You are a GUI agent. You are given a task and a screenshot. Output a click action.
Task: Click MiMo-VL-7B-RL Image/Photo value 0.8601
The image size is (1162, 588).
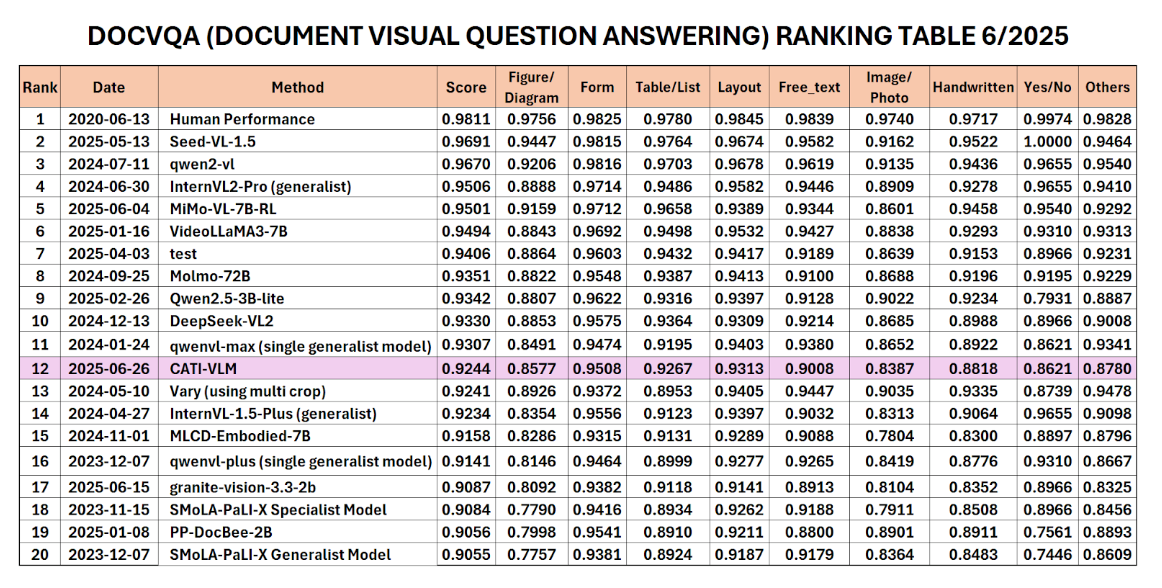(889, 209)
